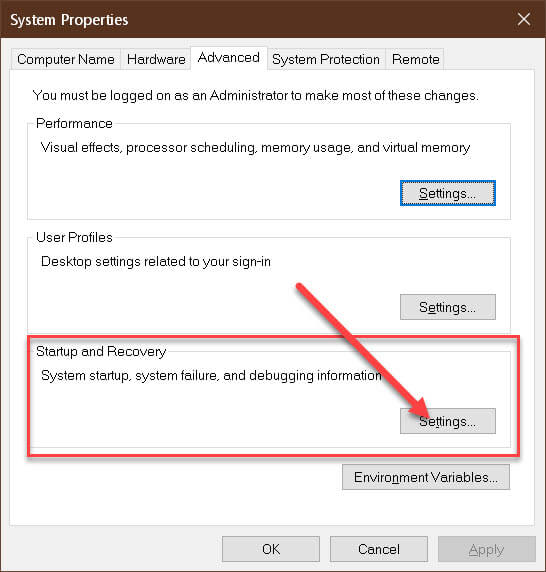The height and width of the screenshot is (572, 546).
Task: Open Environment Variables dialog
Action: tap(426, 477)
